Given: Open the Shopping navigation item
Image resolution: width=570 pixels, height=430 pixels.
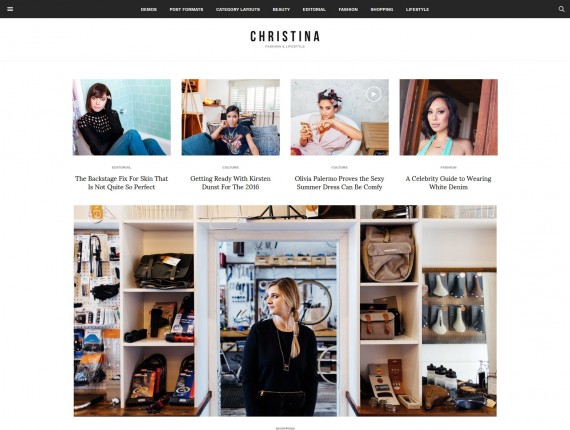Looking at the screenshot, I should [x=382, y=9].
